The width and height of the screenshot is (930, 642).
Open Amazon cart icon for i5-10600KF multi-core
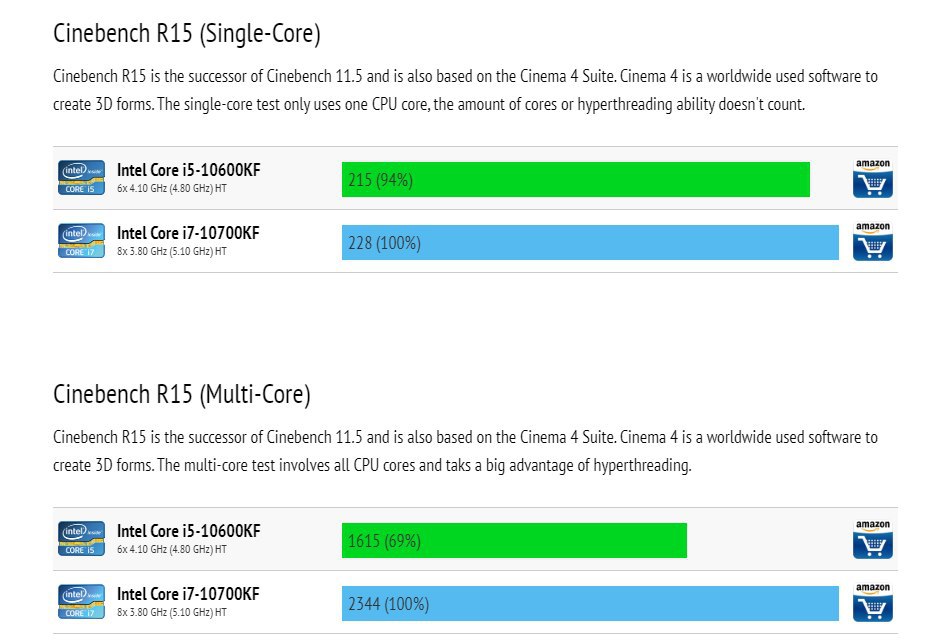coord(872,540)
